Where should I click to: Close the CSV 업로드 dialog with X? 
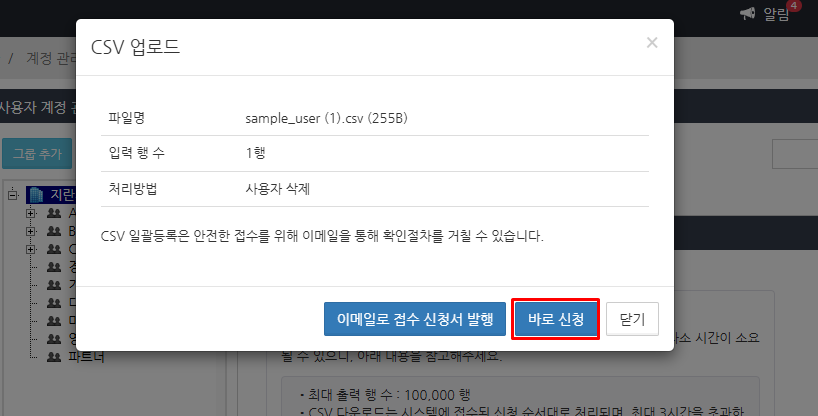tap(652, 43)
